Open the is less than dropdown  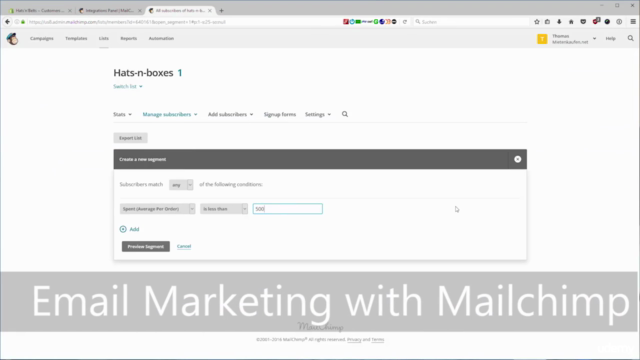coord(224,209)
